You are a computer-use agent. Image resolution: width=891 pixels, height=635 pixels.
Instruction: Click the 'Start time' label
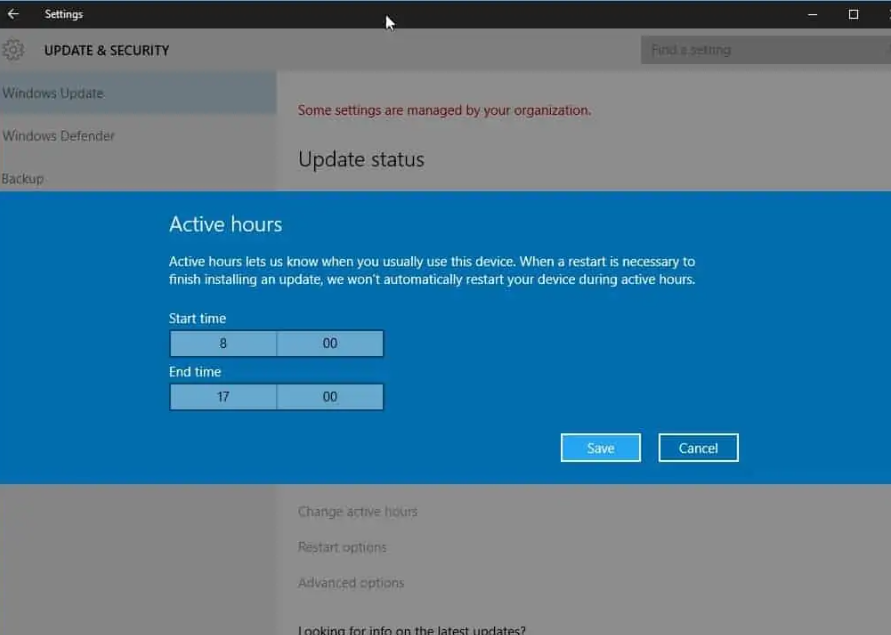tap(197, 318)
